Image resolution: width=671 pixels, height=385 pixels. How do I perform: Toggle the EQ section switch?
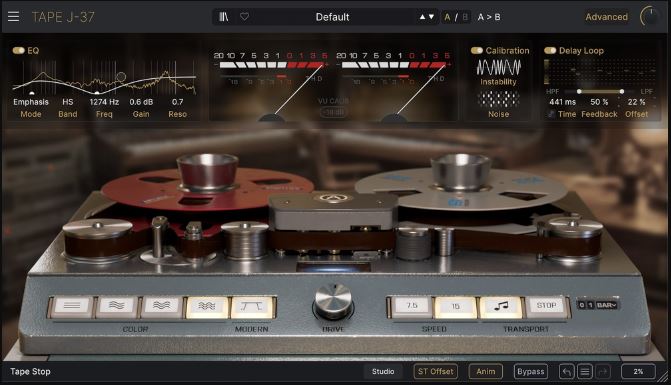tap(18, 50)
